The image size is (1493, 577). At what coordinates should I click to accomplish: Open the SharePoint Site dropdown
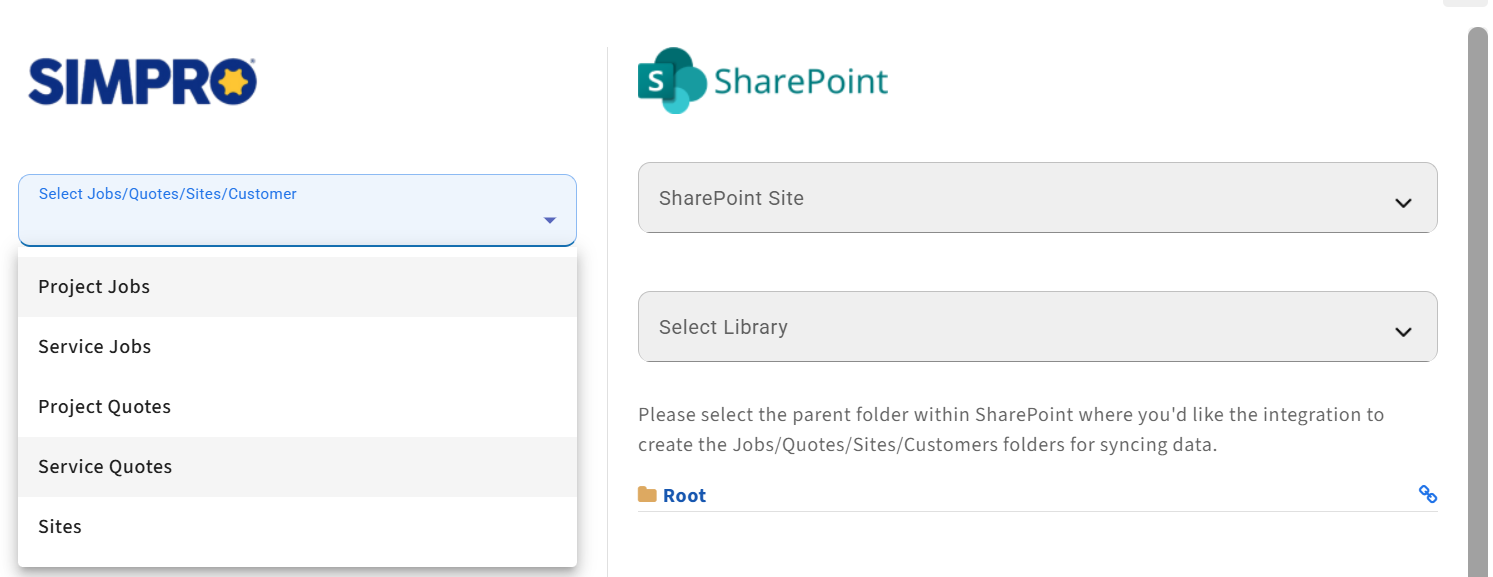(x=1037, y=198)
